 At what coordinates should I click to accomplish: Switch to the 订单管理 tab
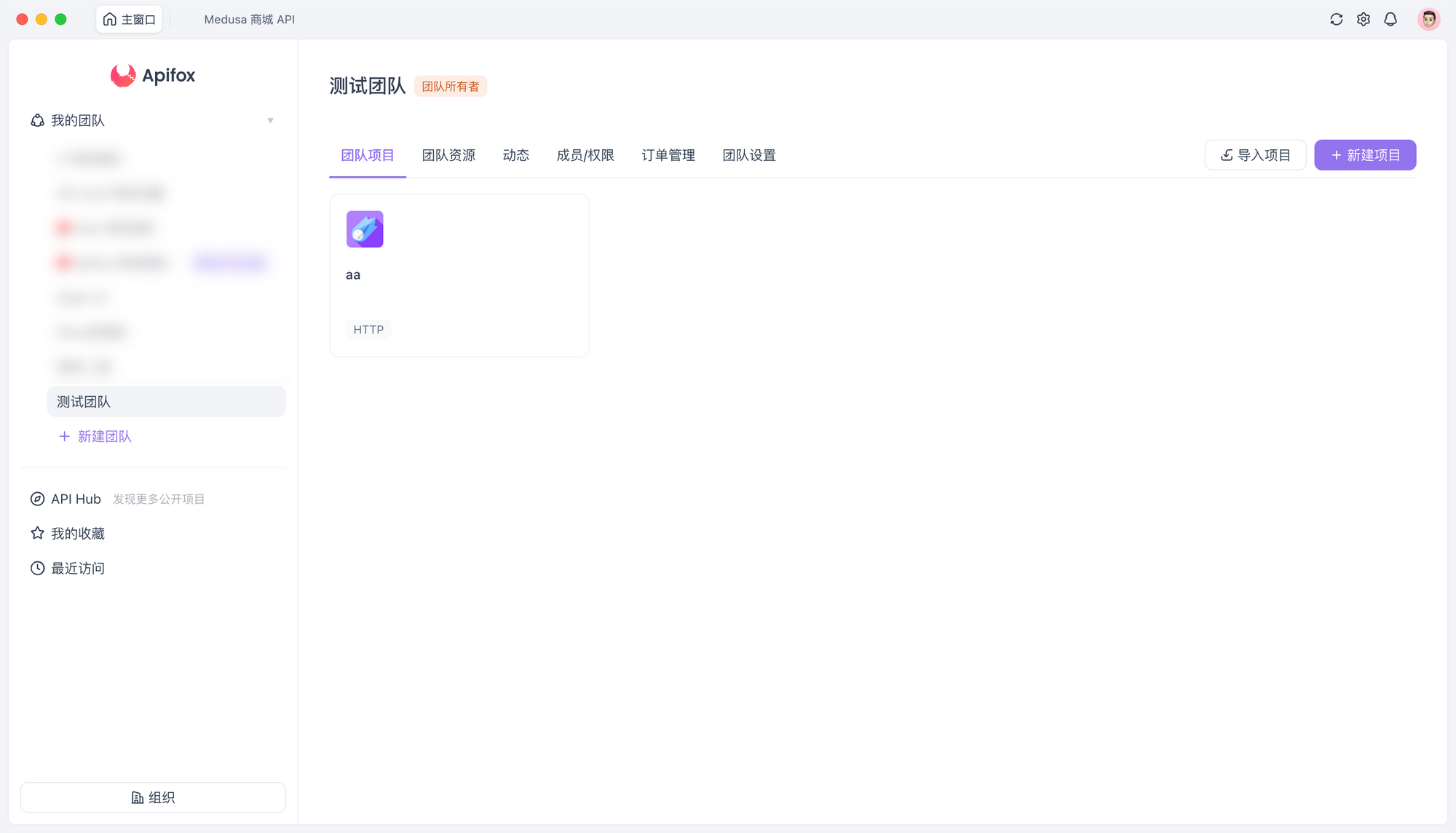pyautogui.click(x=668, y=155)
